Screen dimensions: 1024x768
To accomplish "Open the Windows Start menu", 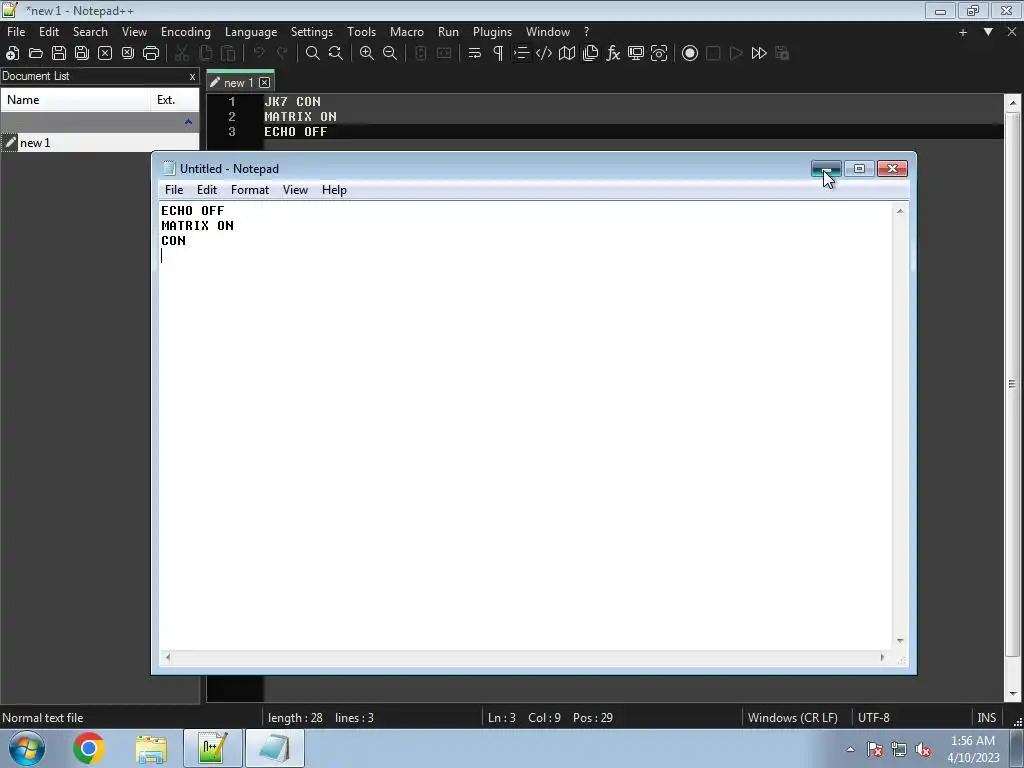I will pos(27,748).
